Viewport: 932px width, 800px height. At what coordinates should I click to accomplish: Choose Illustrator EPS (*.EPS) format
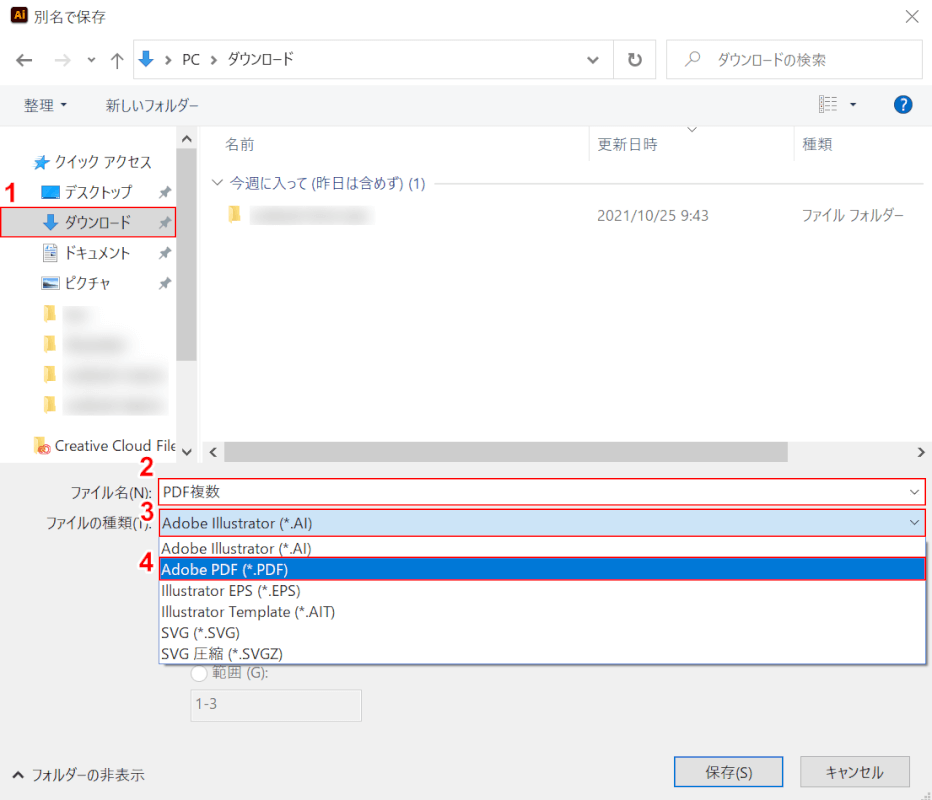click(542, 591)
